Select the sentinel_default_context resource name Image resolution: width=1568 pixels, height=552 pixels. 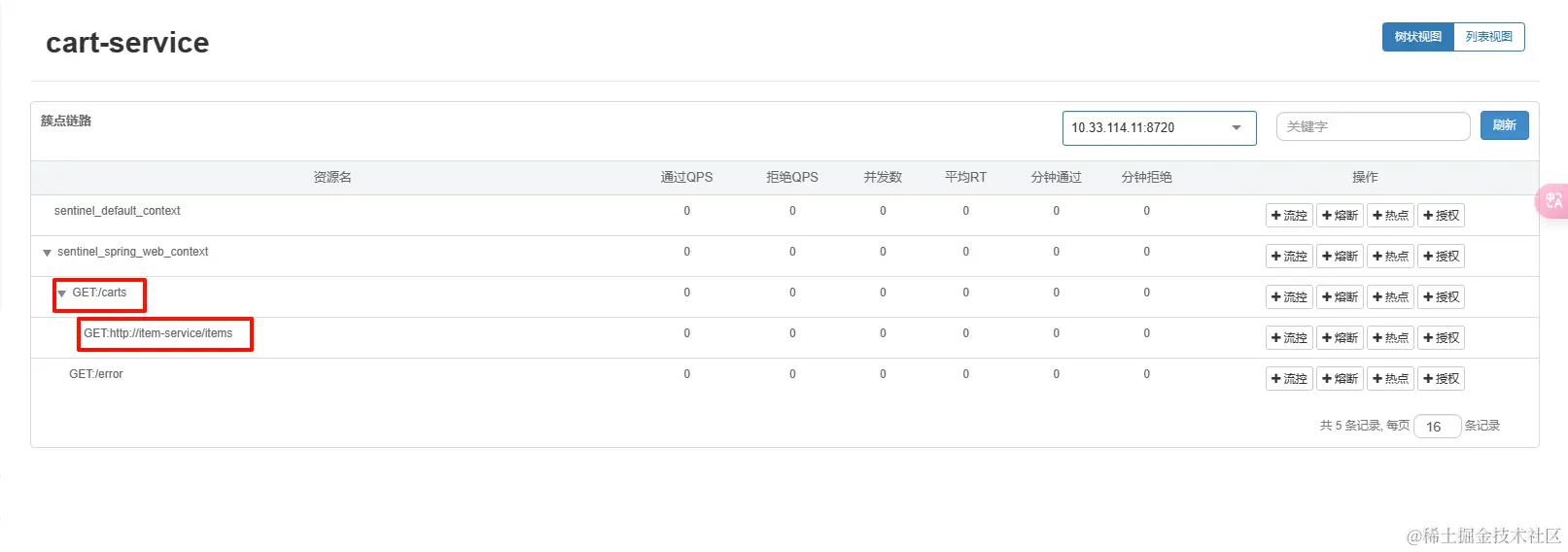coord(117,211)
